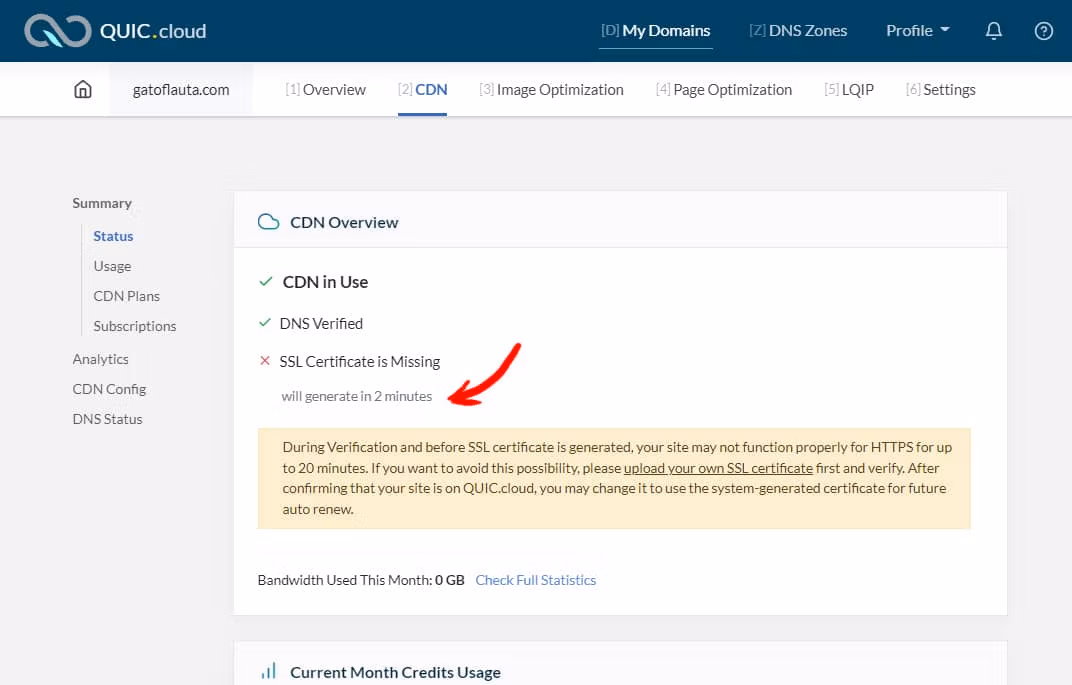Go to home icon in domain bar
The image size is (1072, 685).
[83, 89]
